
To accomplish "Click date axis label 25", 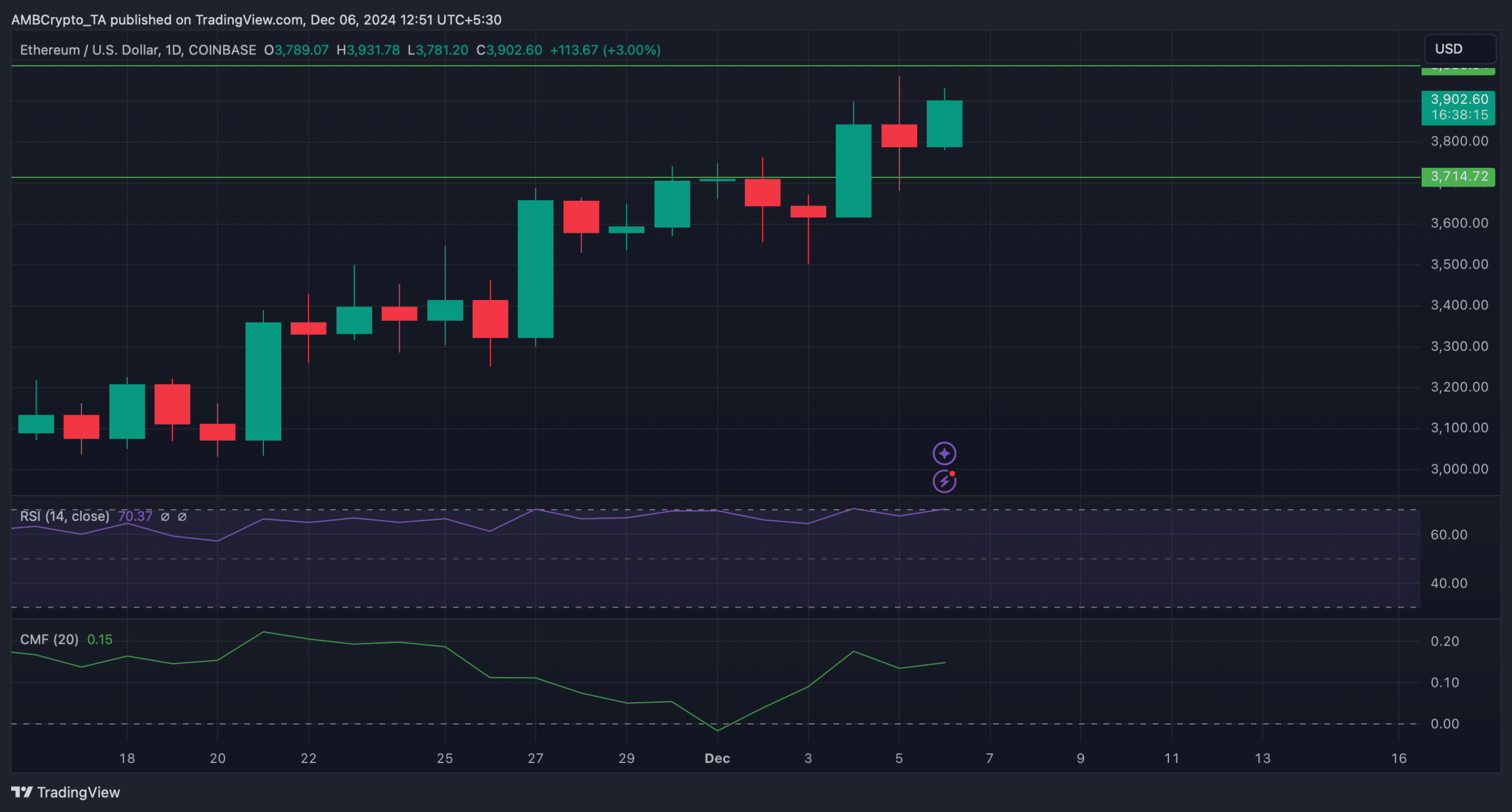I will coord(445,758).
